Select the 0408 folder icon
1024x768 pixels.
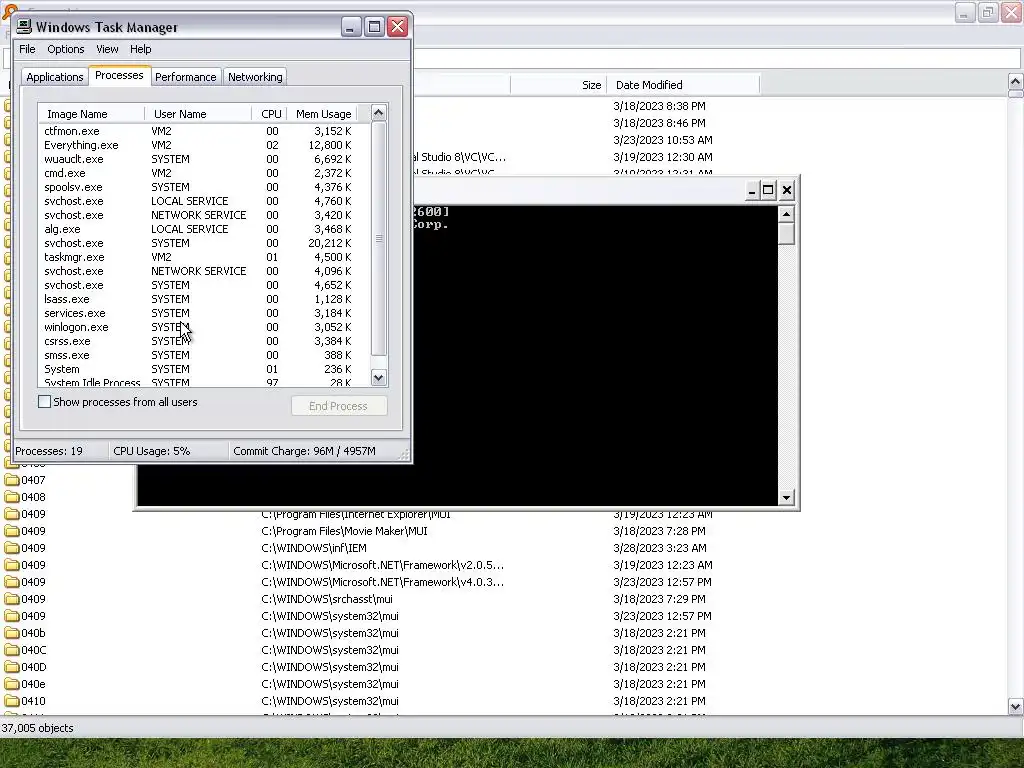tap(12, 497)
